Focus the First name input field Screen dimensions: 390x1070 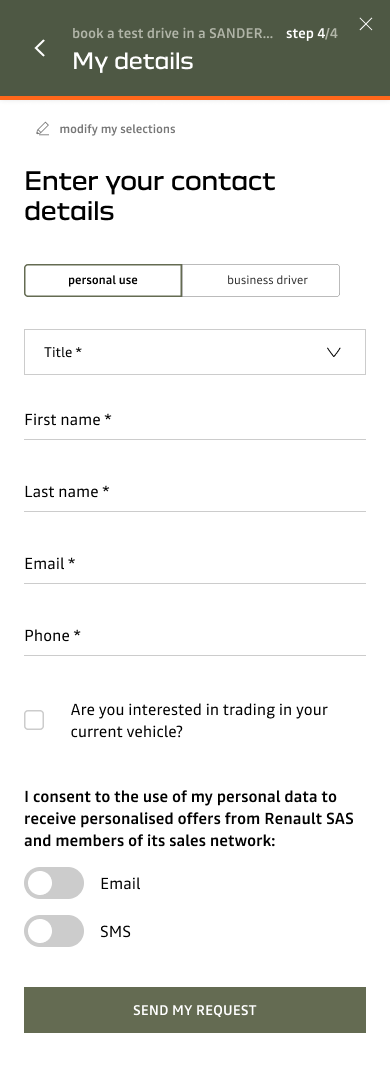(195, 420)
